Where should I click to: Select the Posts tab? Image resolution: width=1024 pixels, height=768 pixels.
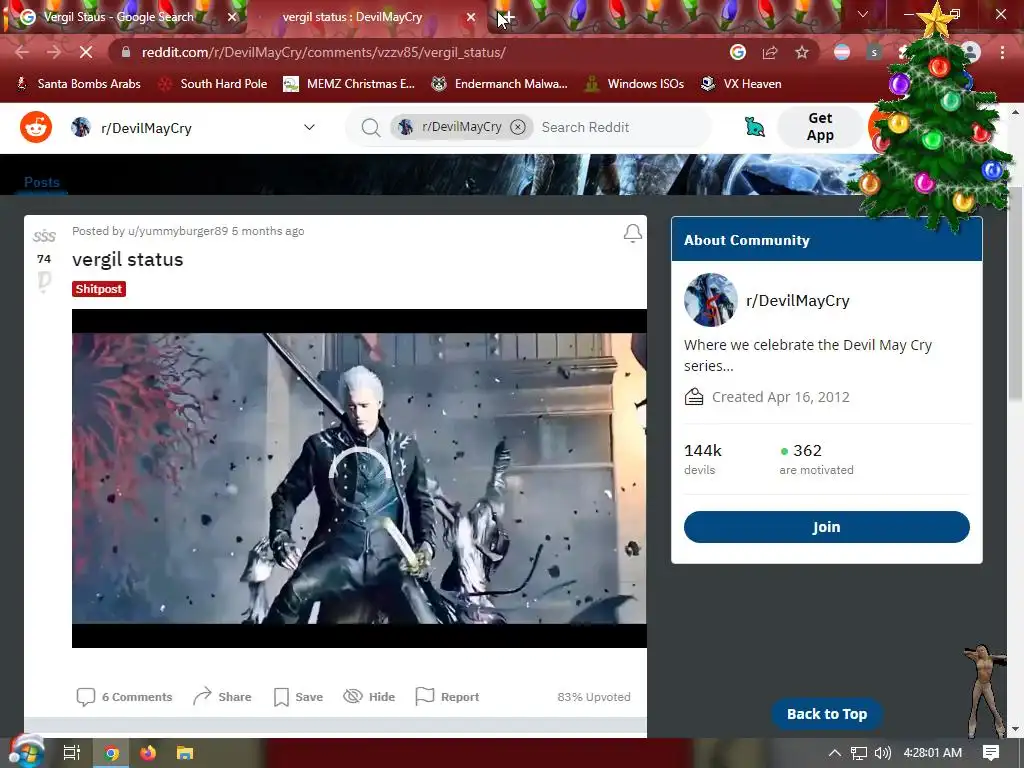tap(42, 182)
